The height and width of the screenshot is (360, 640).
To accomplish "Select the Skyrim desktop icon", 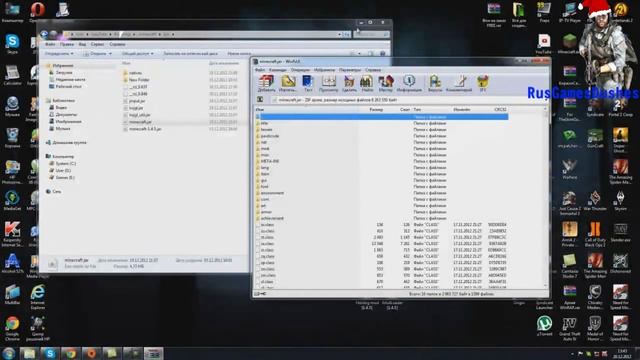I will pyautogui.click(x=620, y=200).
